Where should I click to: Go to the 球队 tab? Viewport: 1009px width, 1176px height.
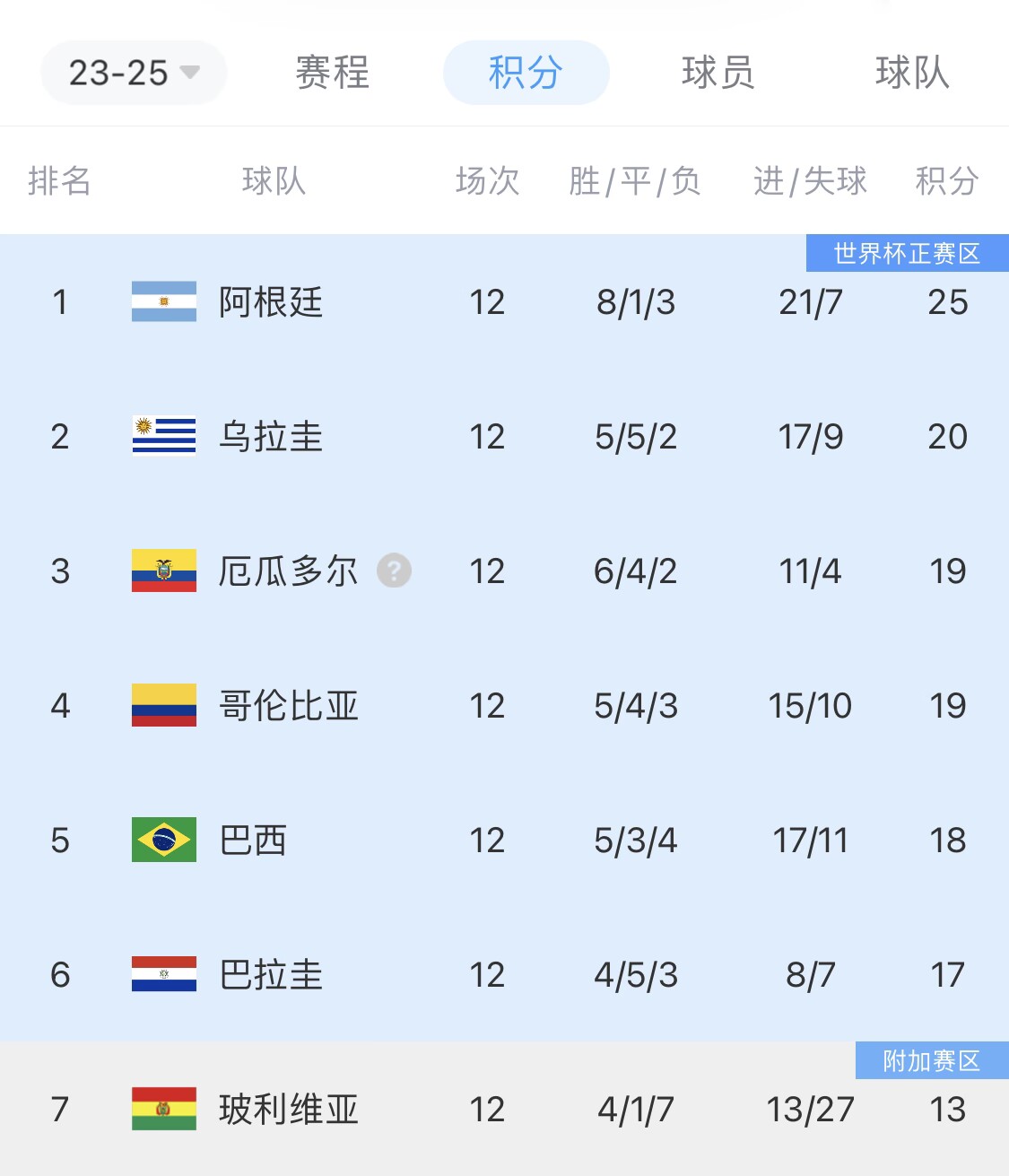click(911, 73)
